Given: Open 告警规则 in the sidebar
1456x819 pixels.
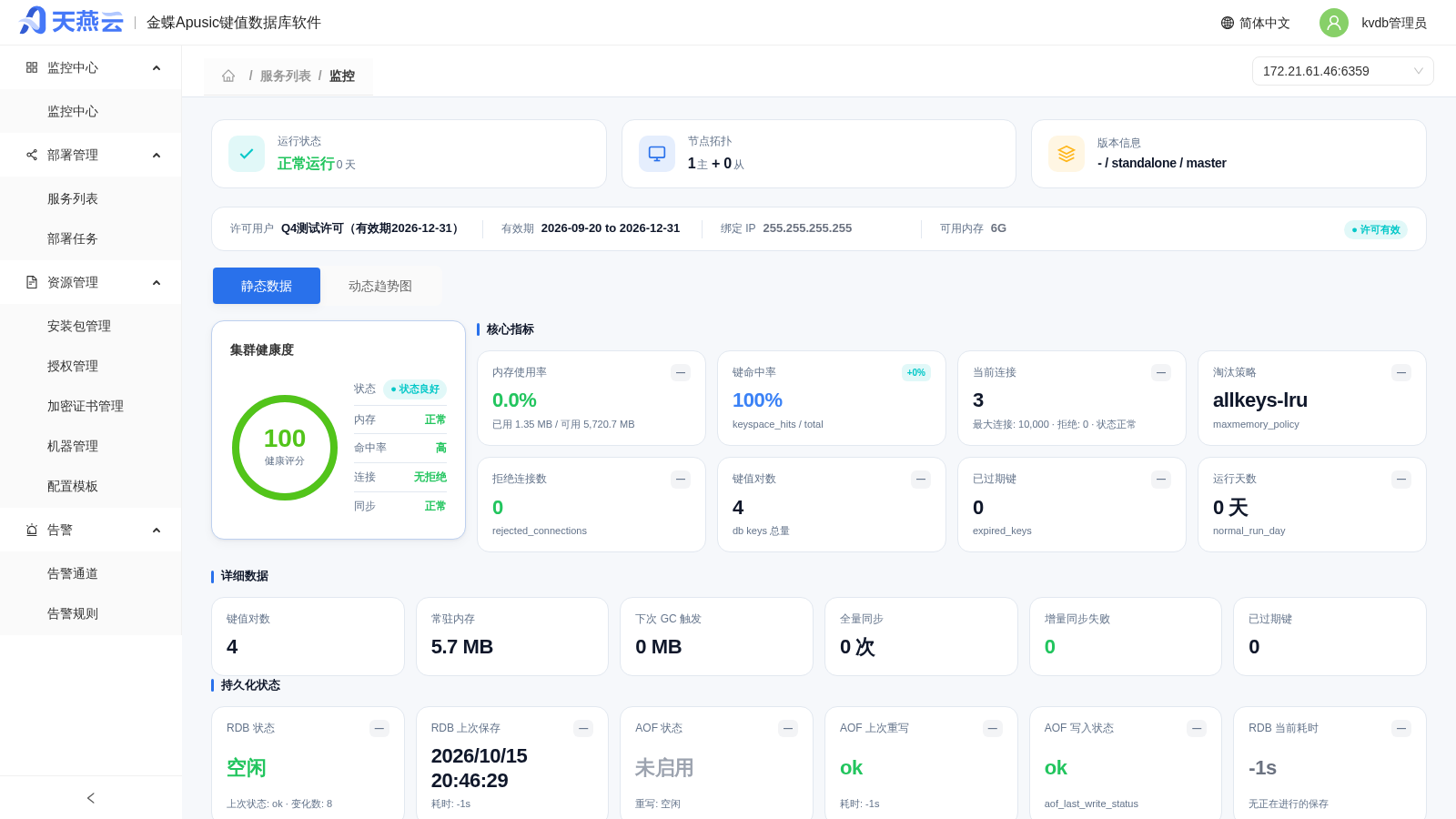Looking at the screenshot, I should click(91, 613).
